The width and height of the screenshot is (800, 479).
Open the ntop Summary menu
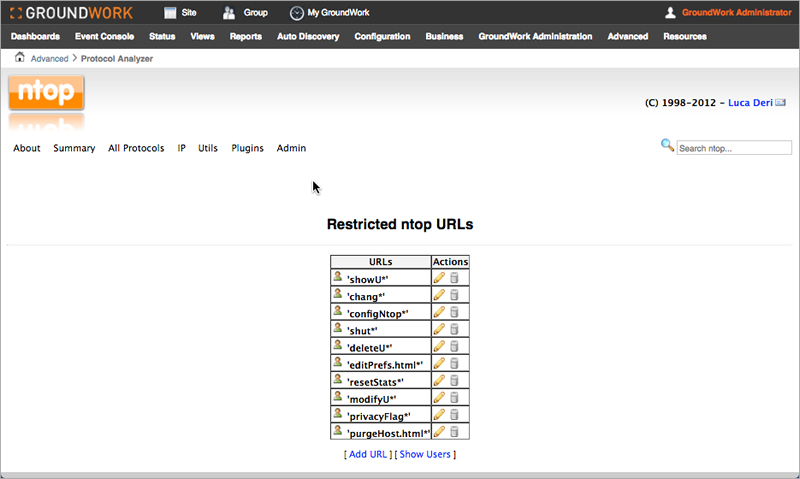(74, 148)
